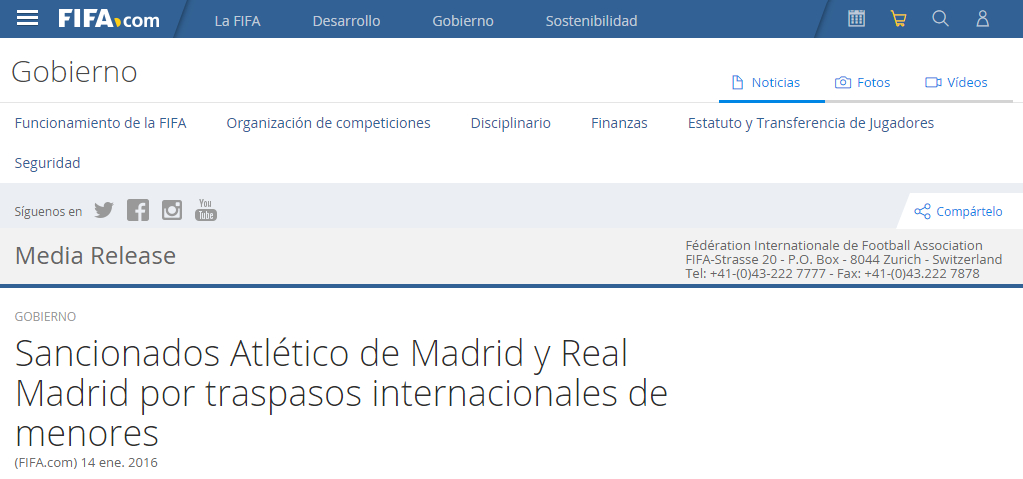Open the user account icon
This screenshot has height=479, width=1023.
pos(983,18)
